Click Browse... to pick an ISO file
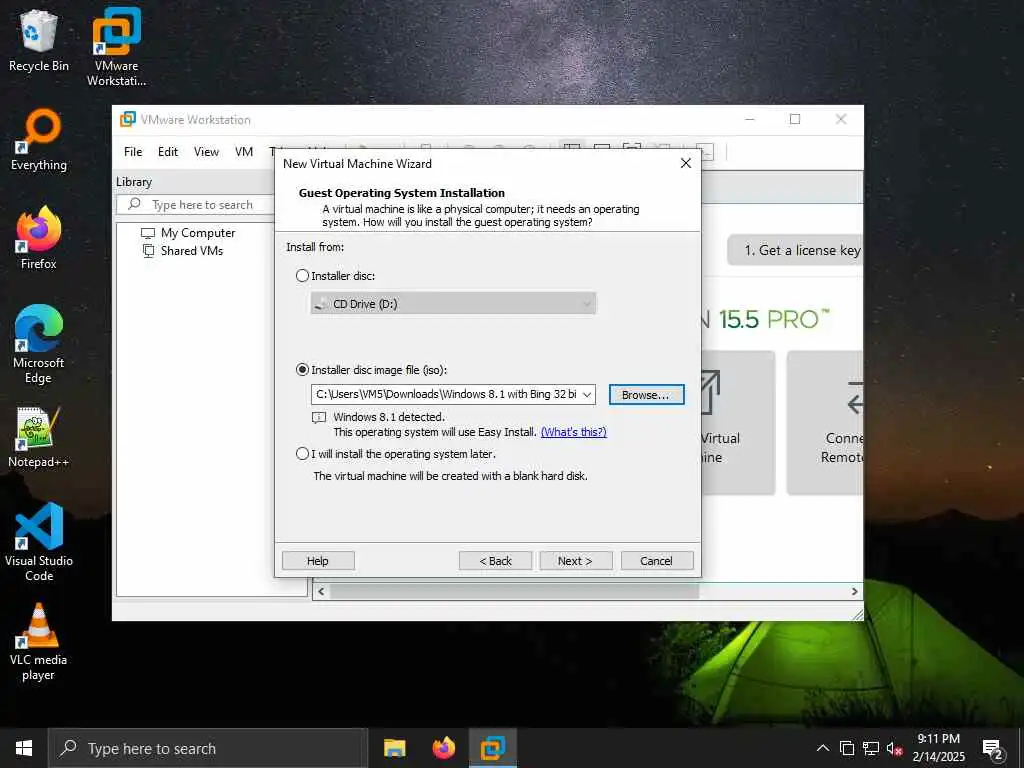 pyautogui.click(x=646, y=394)
